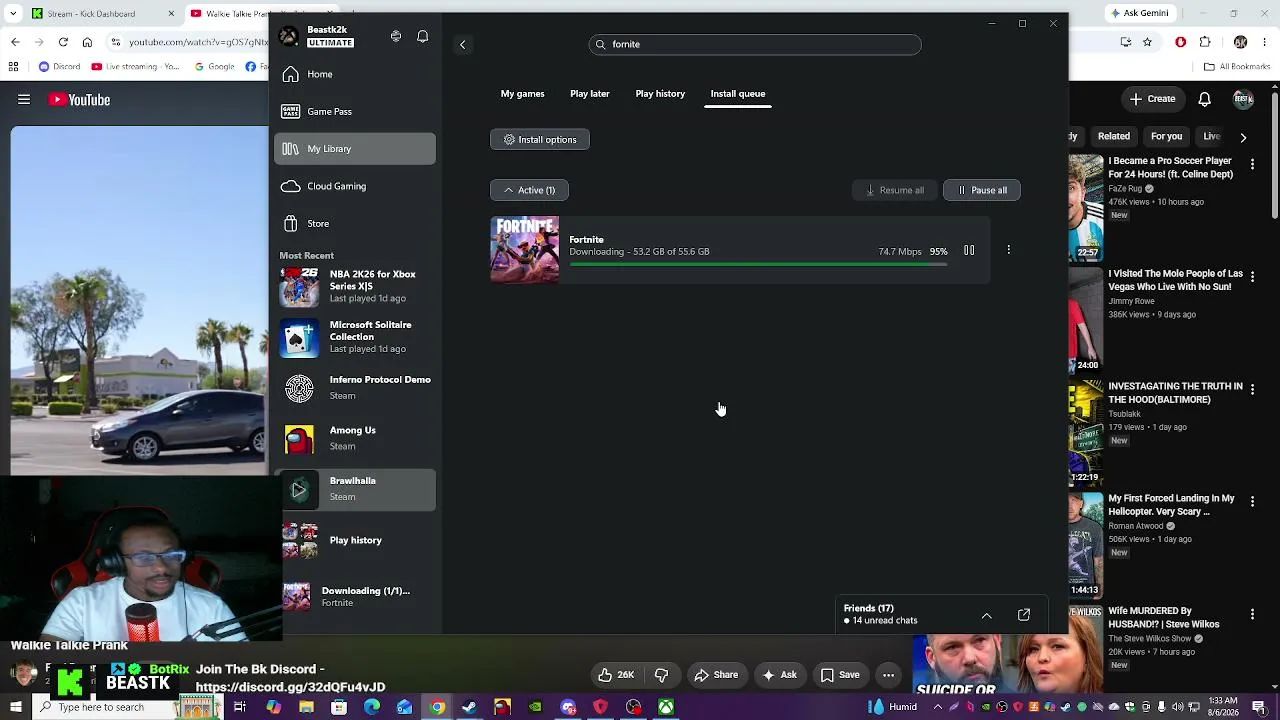The width and height of the screenshot is (1280, 720).
Task: Open Among Us in the sidebar
Action: click(x=357, y=438)
